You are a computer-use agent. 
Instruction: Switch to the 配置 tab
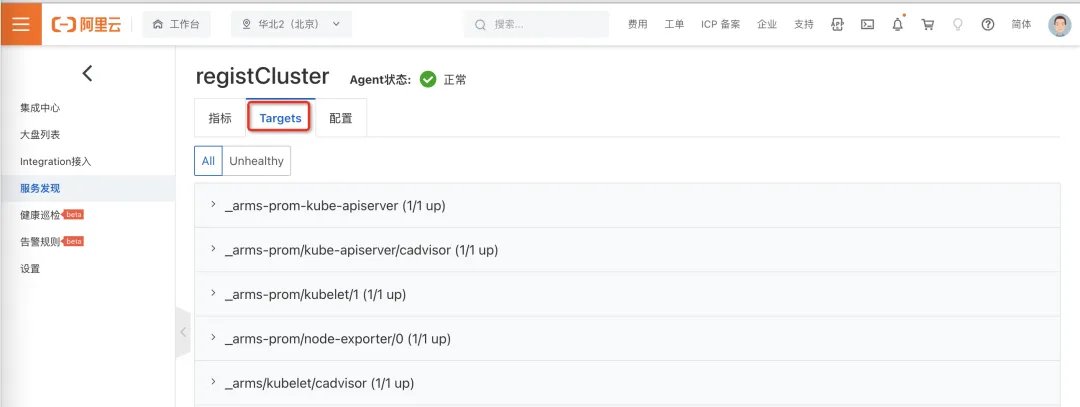[x=340, y=118]
